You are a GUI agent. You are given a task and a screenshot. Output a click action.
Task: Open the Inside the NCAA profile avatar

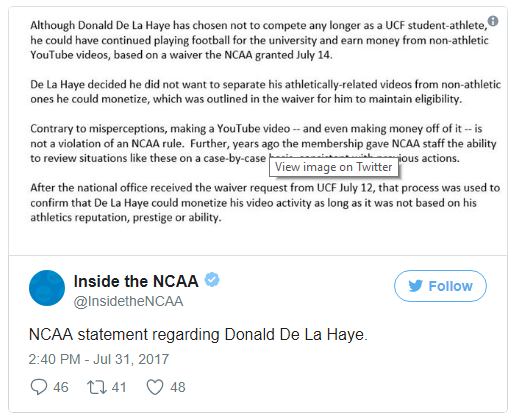[x=47, y=288]
